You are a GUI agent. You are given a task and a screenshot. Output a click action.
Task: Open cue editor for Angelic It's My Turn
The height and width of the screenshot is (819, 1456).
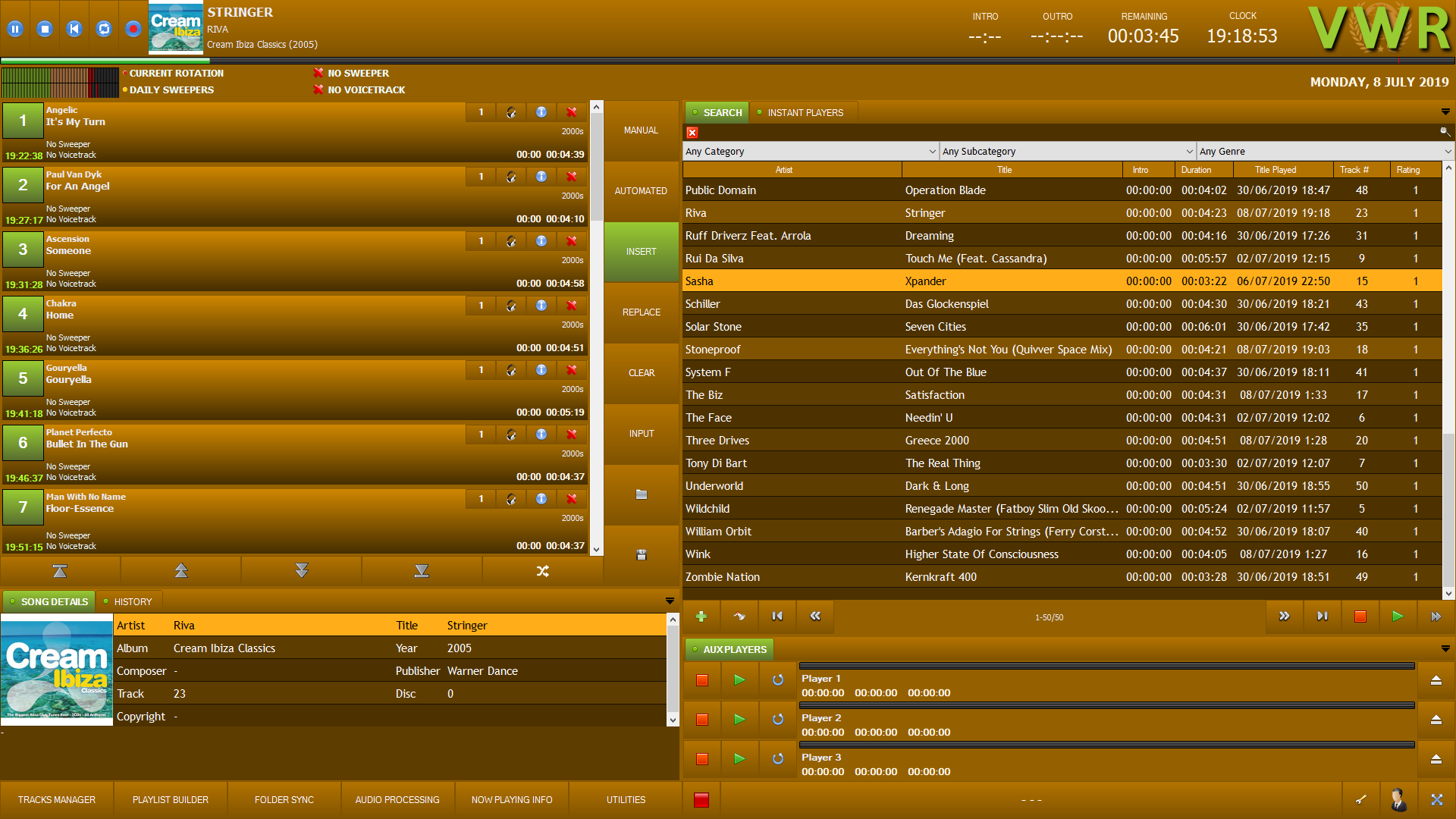(511, 112)
